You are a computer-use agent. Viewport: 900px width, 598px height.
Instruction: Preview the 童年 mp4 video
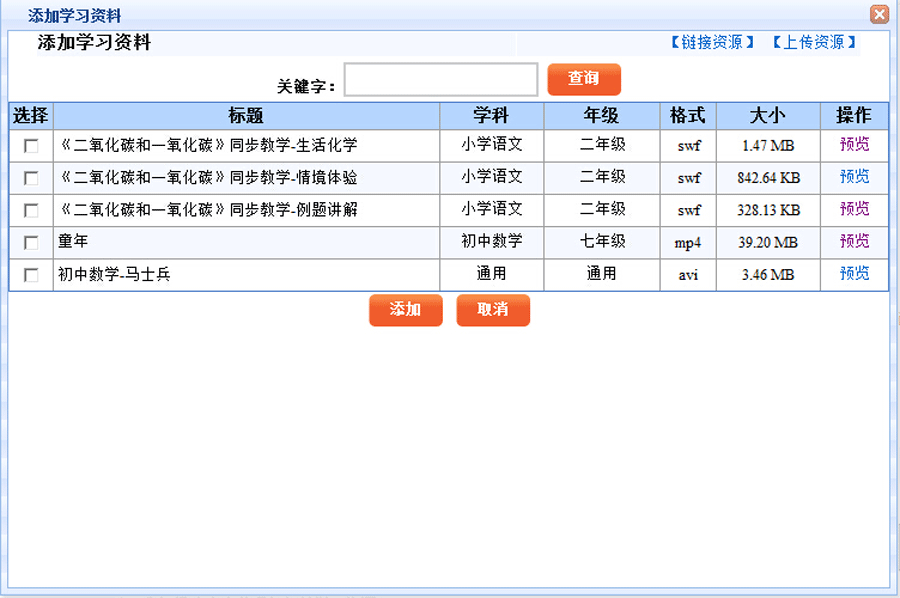click(854, 242)
